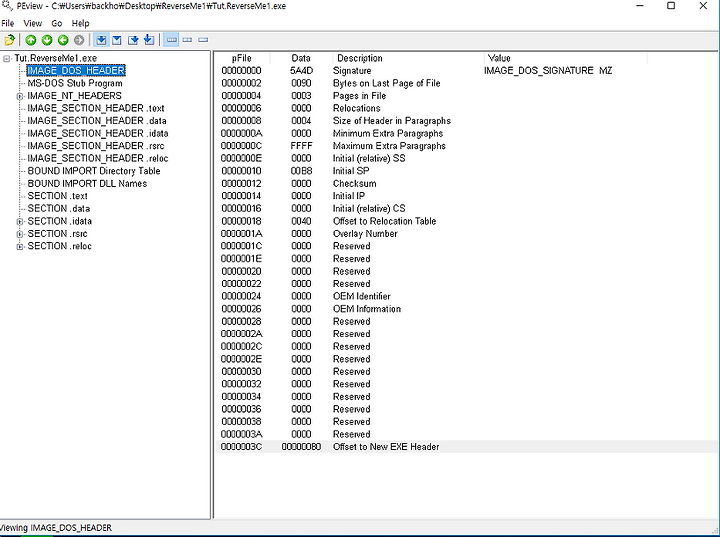Expand the SECTION .rsrc node
This screenshot has width=720, height=537.
[20, 234]
